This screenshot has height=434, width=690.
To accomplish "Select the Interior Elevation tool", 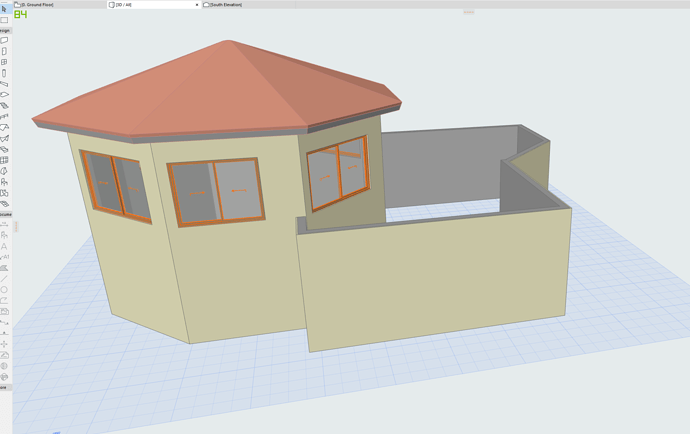I will [4, 344].
